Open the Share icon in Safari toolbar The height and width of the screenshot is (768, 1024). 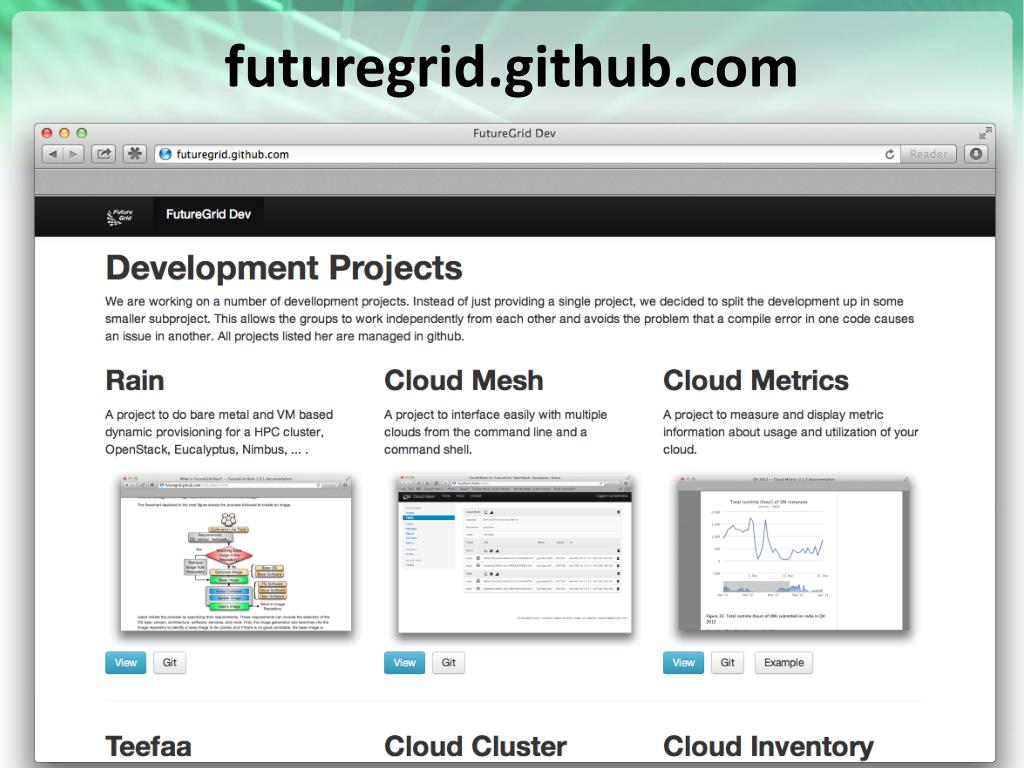tap(104, 154)
